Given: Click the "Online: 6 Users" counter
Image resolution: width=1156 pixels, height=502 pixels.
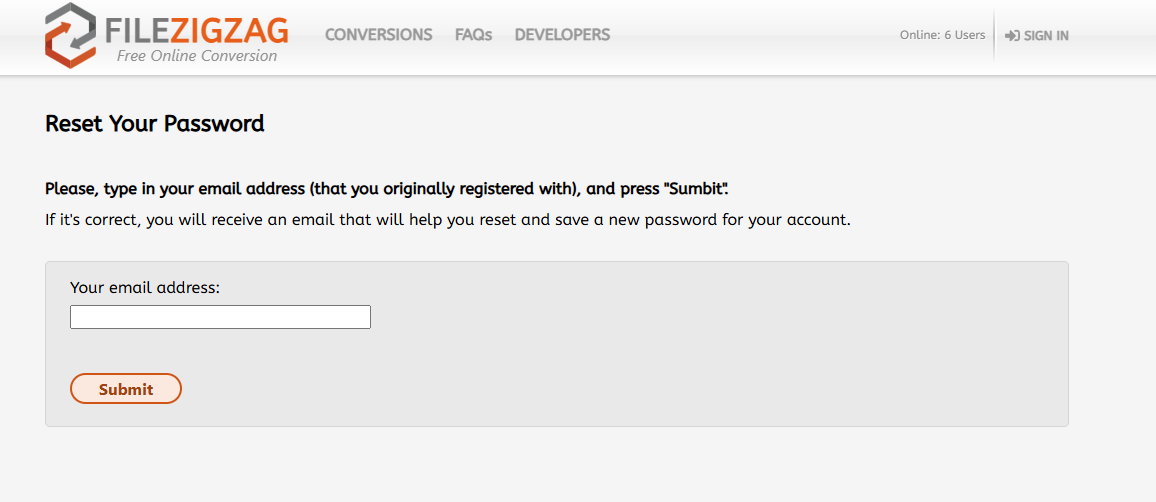Looking at the screenshot, I should (942, 35).
